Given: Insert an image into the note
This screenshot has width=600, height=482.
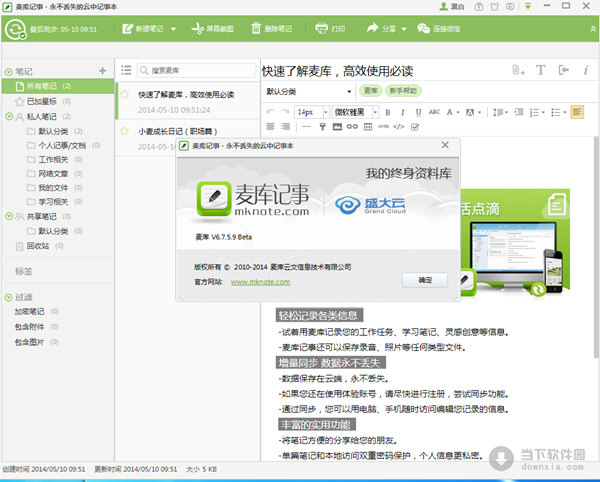Looking at the screenshot, I should click(337, 127).
